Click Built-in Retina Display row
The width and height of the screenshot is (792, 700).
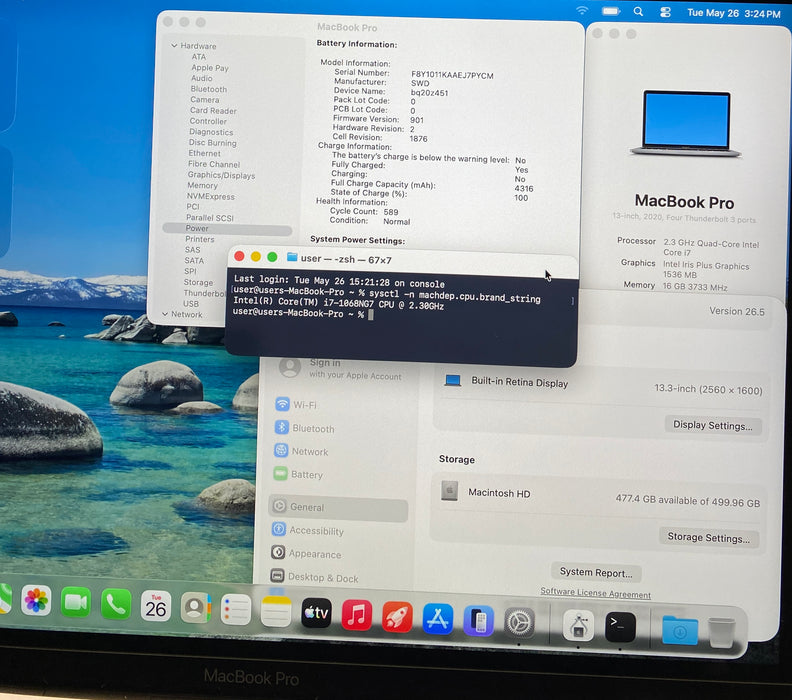602,385
